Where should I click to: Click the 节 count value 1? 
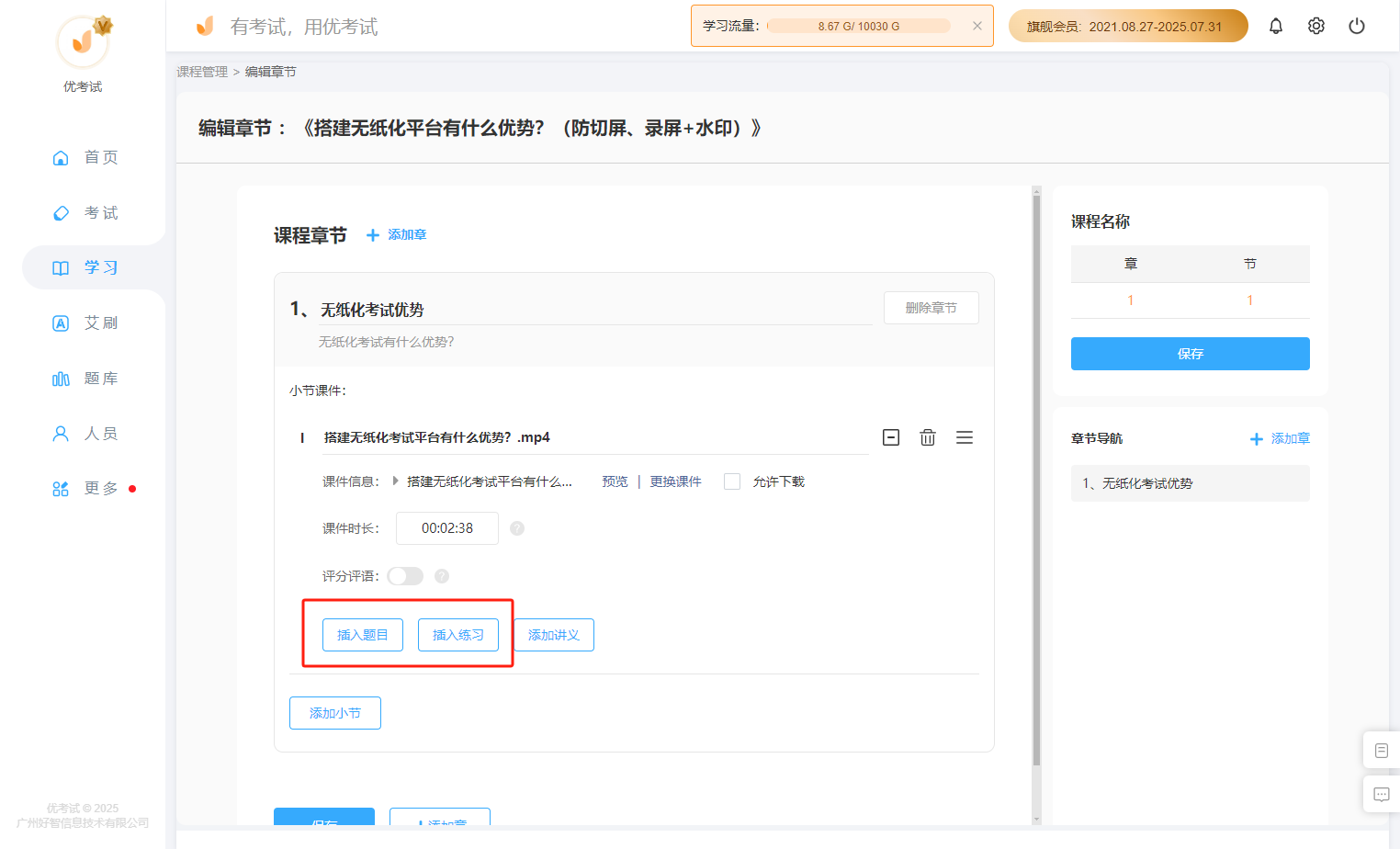tap(1250, 300)
